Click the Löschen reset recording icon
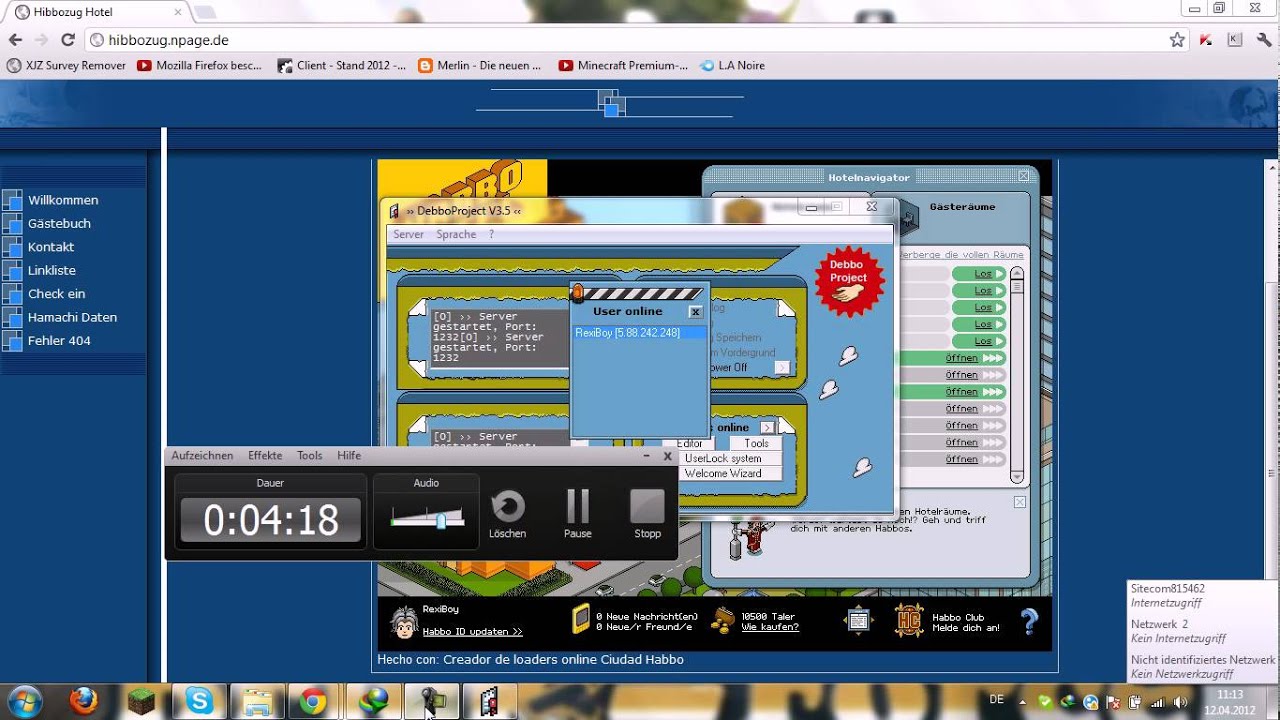This screenshot has width=1280, height=720. pos(508,507)
